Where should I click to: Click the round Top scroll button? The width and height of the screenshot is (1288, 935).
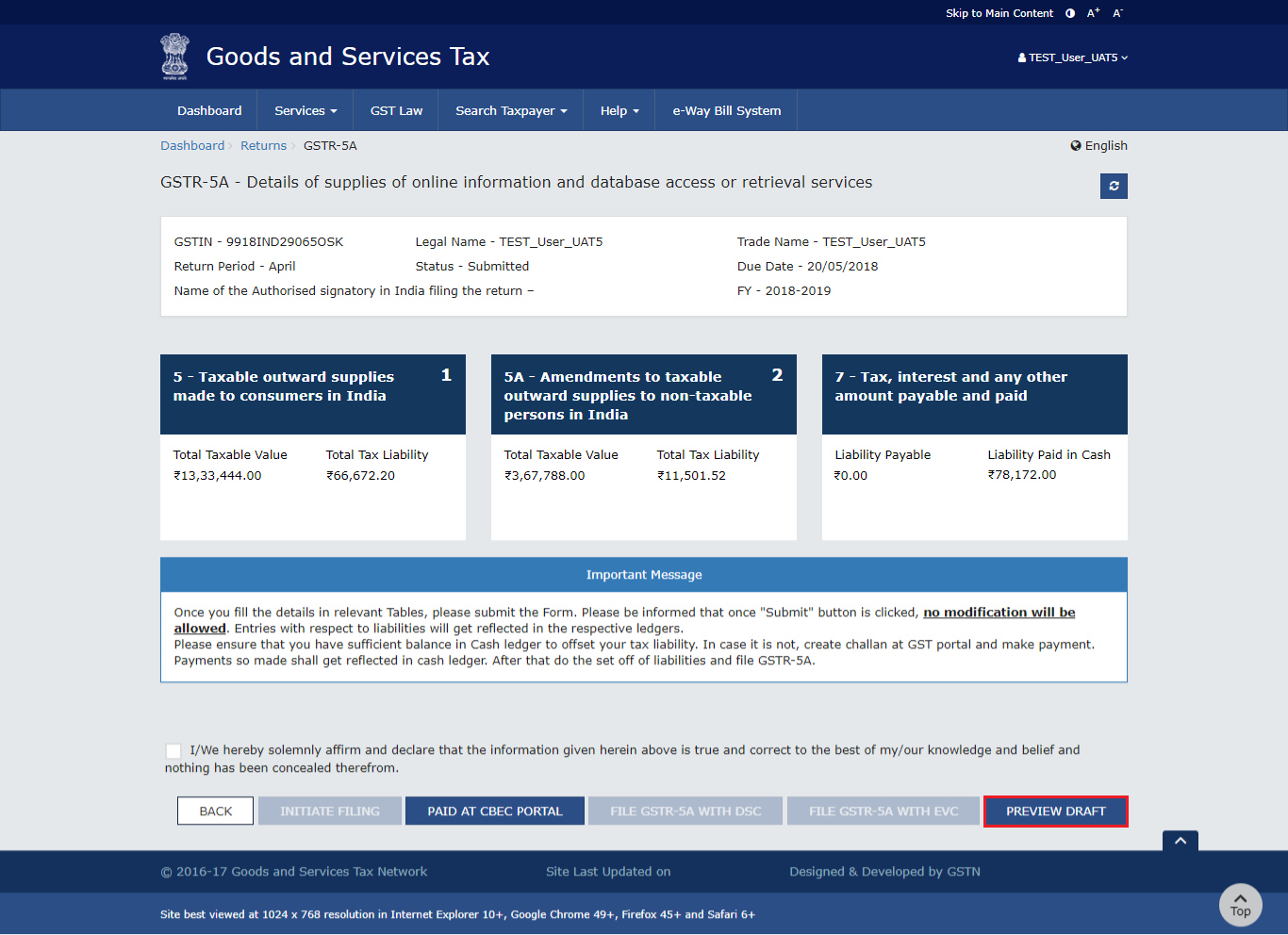pyautogui.click(x=1240, y=905)
